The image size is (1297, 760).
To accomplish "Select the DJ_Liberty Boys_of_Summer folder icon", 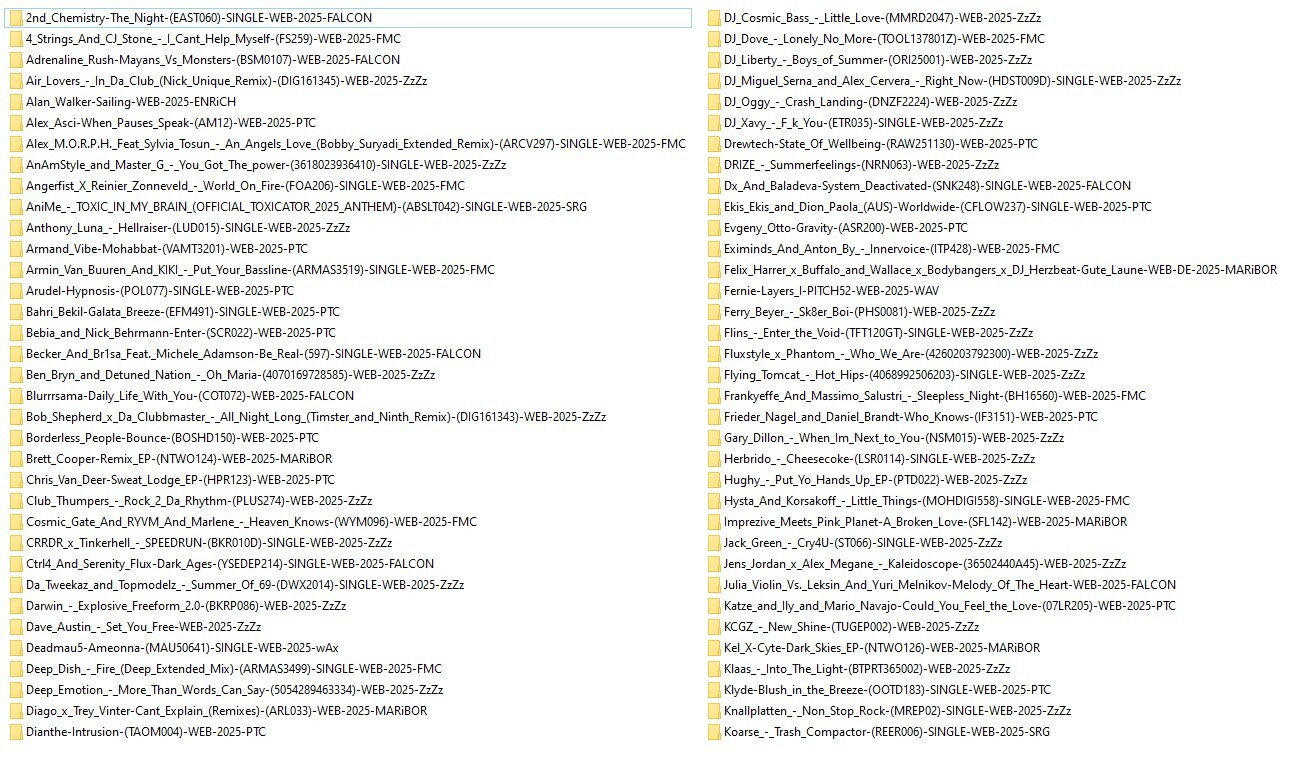I will [714, 60].
